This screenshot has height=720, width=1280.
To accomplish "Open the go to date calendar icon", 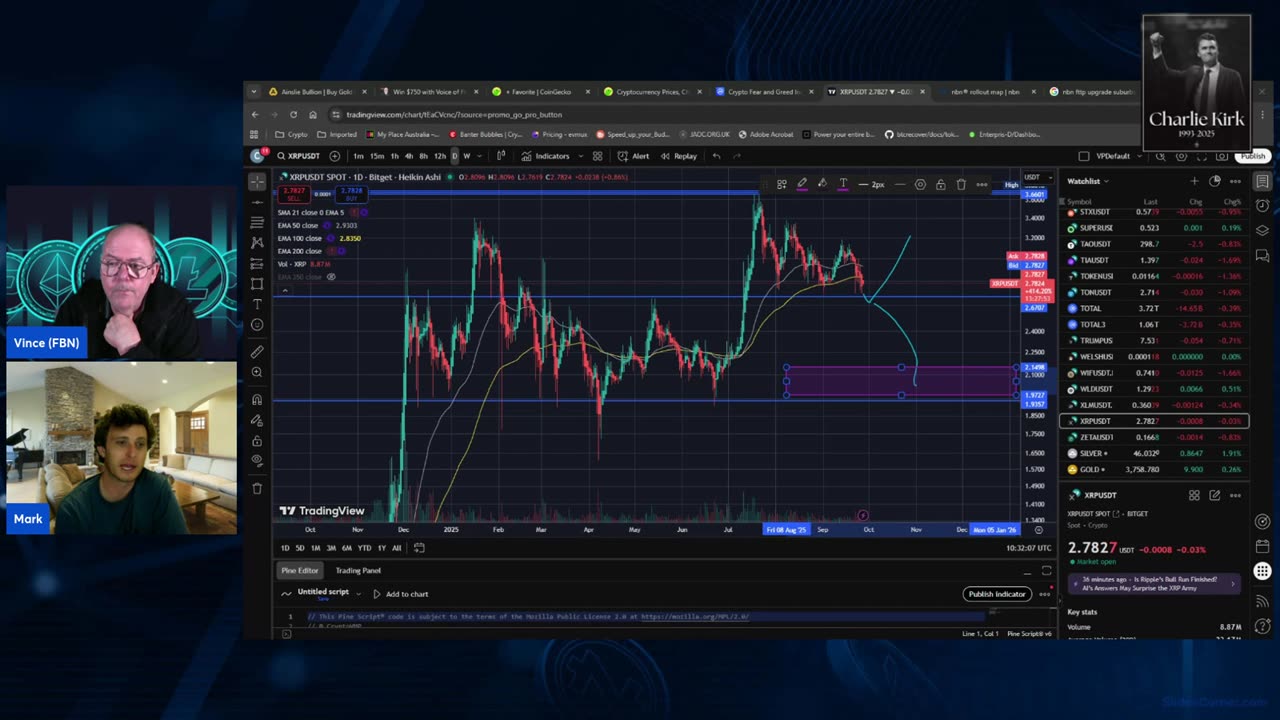I will click(419, 548).
